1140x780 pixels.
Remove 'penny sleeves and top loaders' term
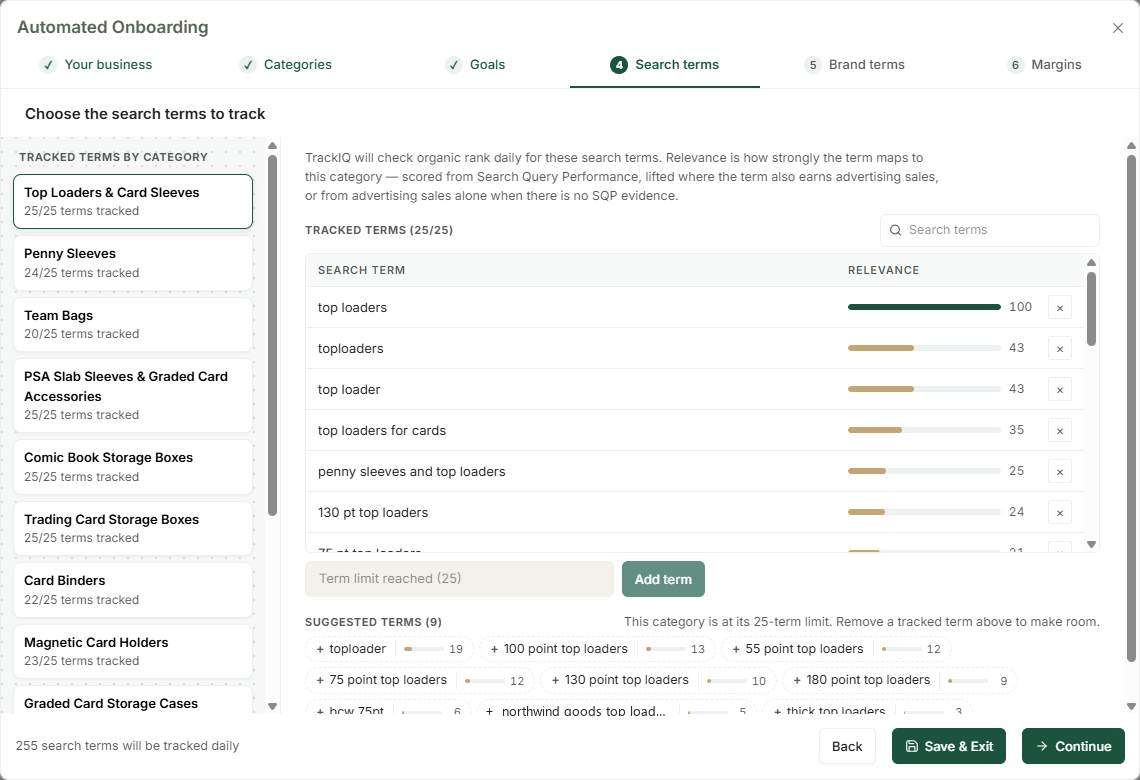pos(1060,472)
